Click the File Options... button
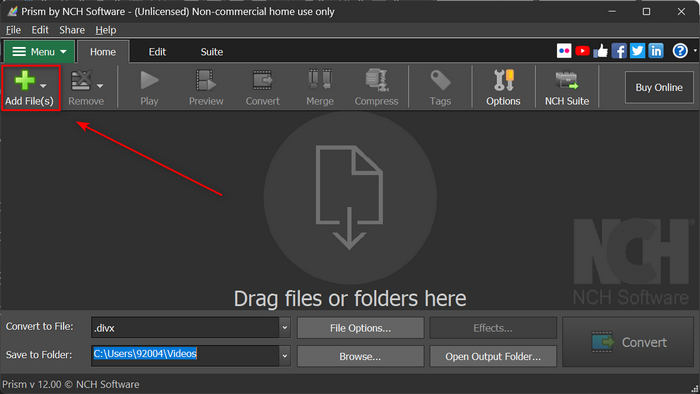This screenshot has width=700, height=394. coord(360,328)
